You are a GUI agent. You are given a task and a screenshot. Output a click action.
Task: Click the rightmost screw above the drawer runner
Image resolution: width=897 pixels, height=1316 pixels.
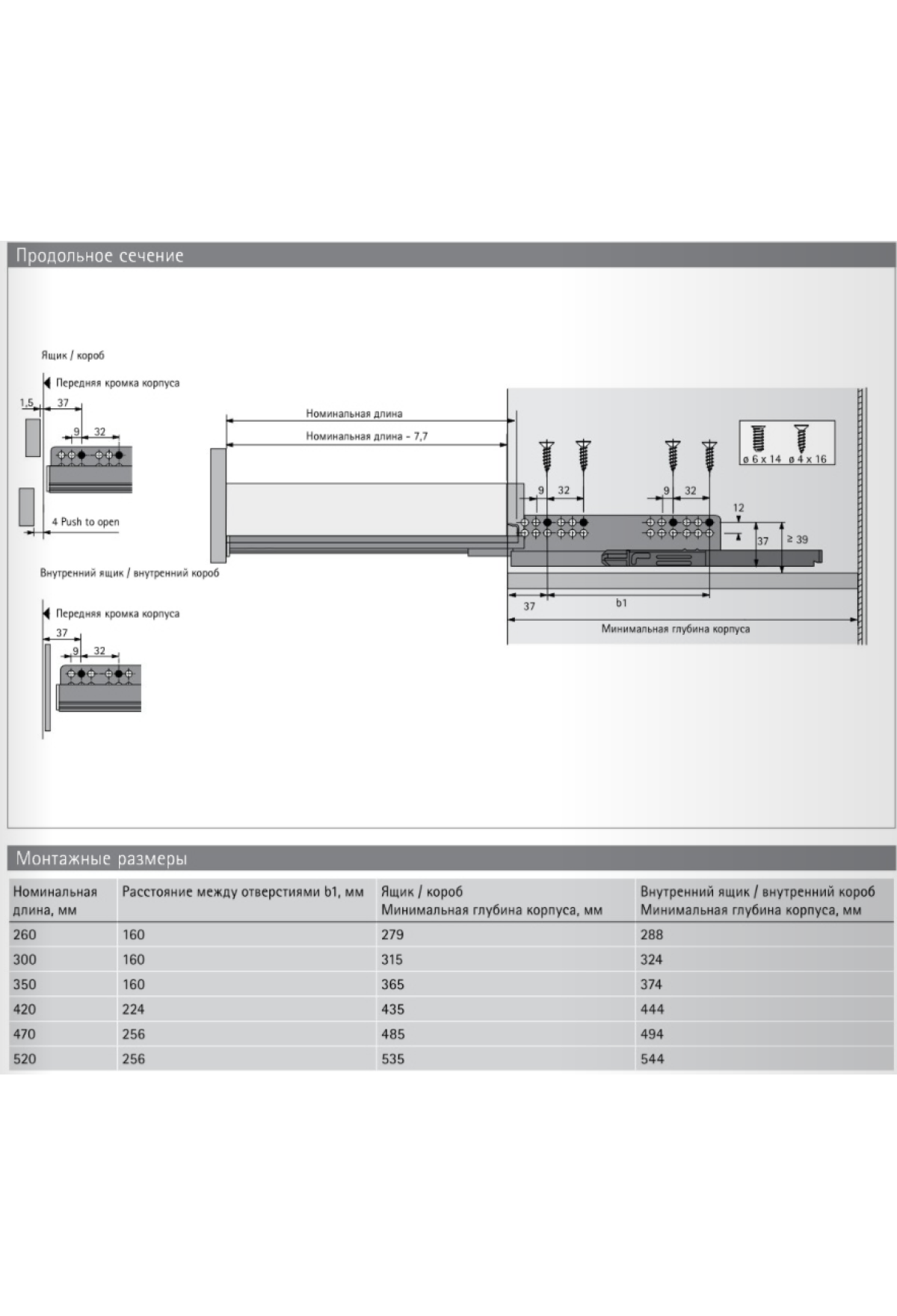click(x=709, y=456)
